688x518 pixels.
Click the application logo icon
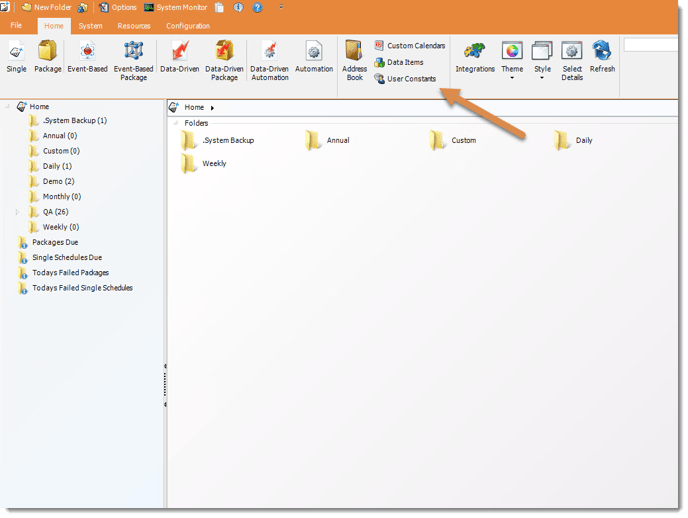[5, 7]
